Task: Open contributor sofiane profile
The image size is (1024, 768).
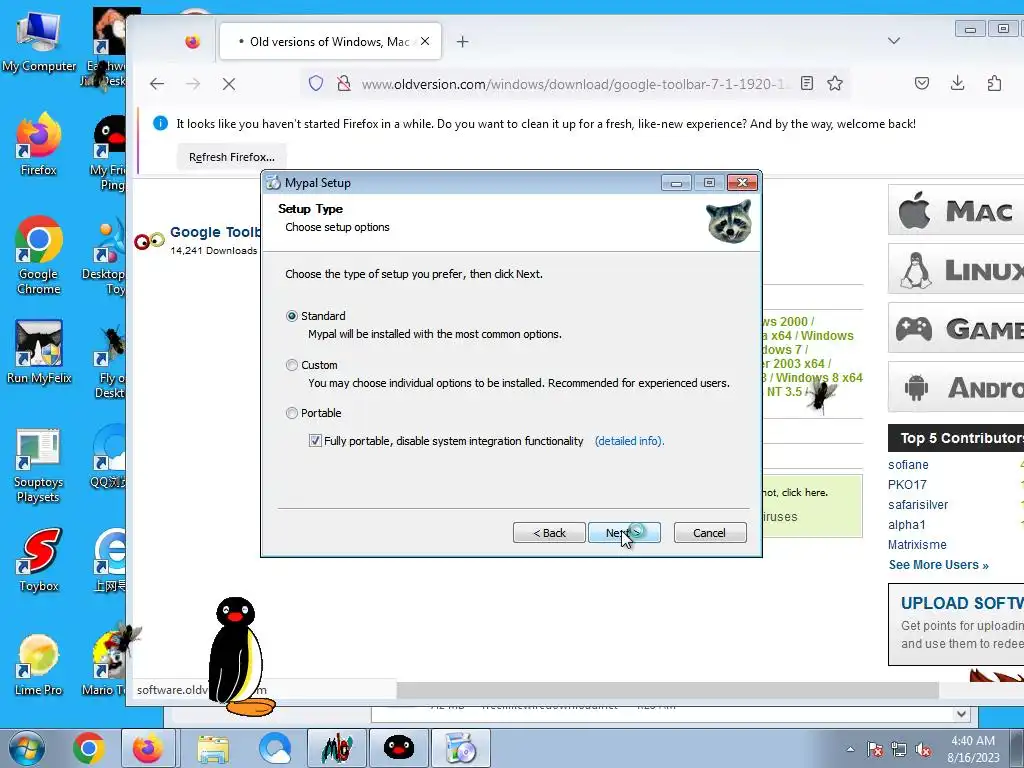Action: (908, 464)
